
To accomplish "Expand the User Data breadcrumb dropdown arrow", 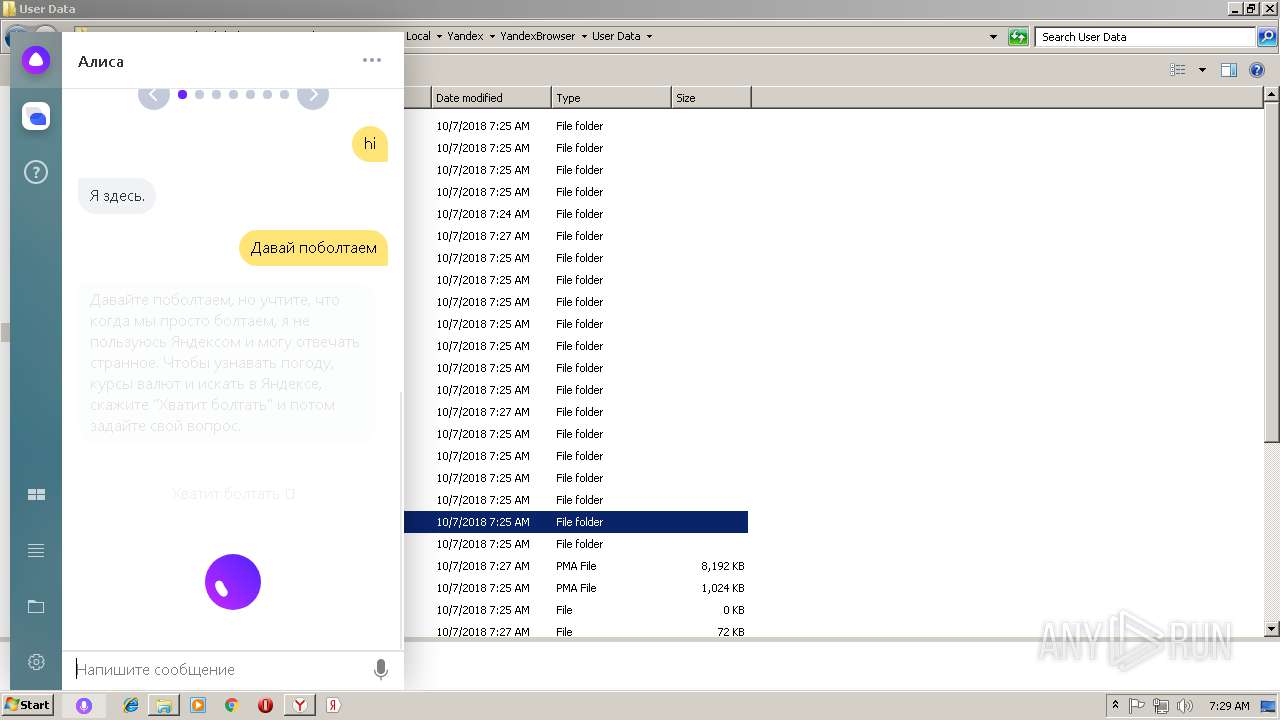I will tap(649, 37).
